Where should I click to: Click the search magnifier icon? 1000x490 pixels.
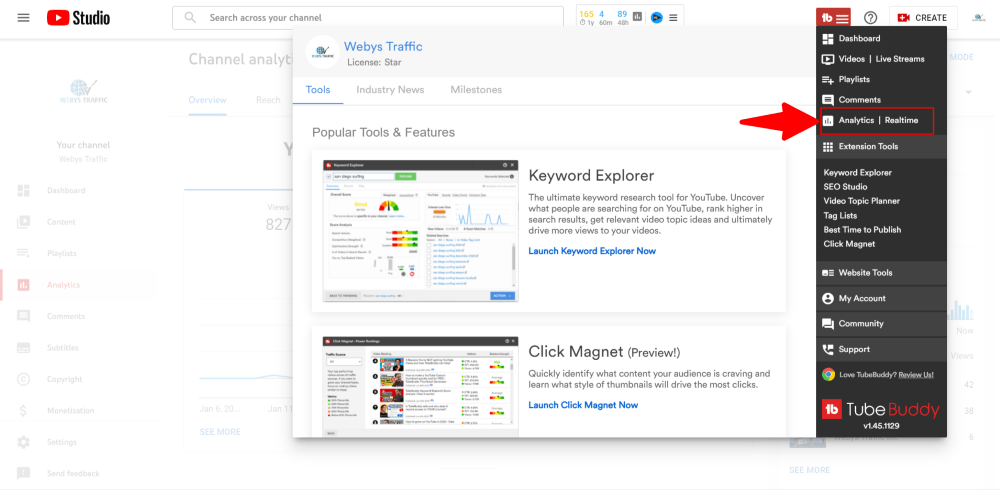pyautogui.click(x=190, y=18)
